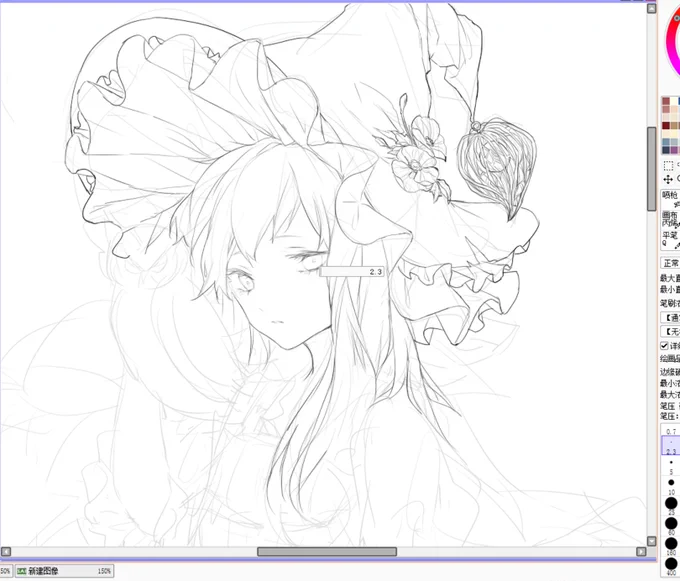
Task: Pick the 50 brush size preset
Action: click(671, 526)
